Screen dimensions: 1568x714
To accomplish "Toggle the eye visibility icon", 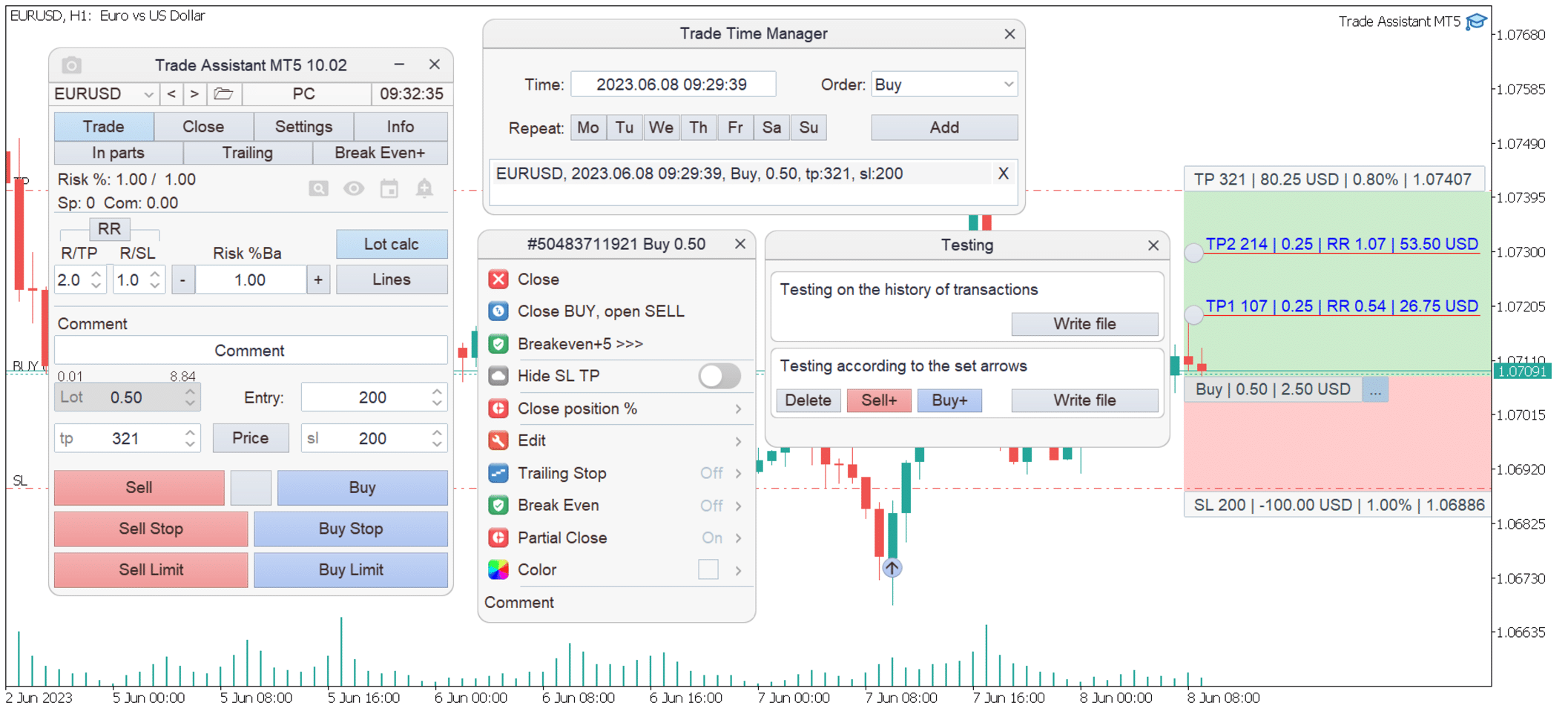I will 354,189.
